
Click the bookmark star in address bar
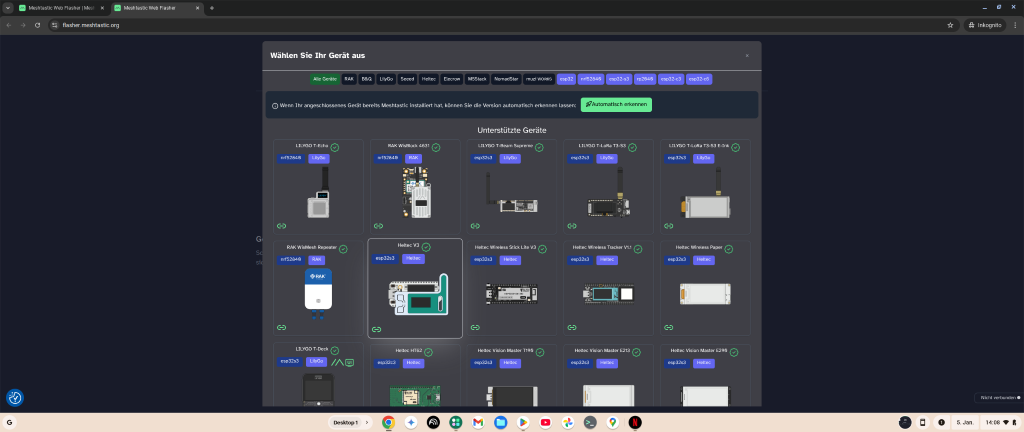(x=950, y=24)
